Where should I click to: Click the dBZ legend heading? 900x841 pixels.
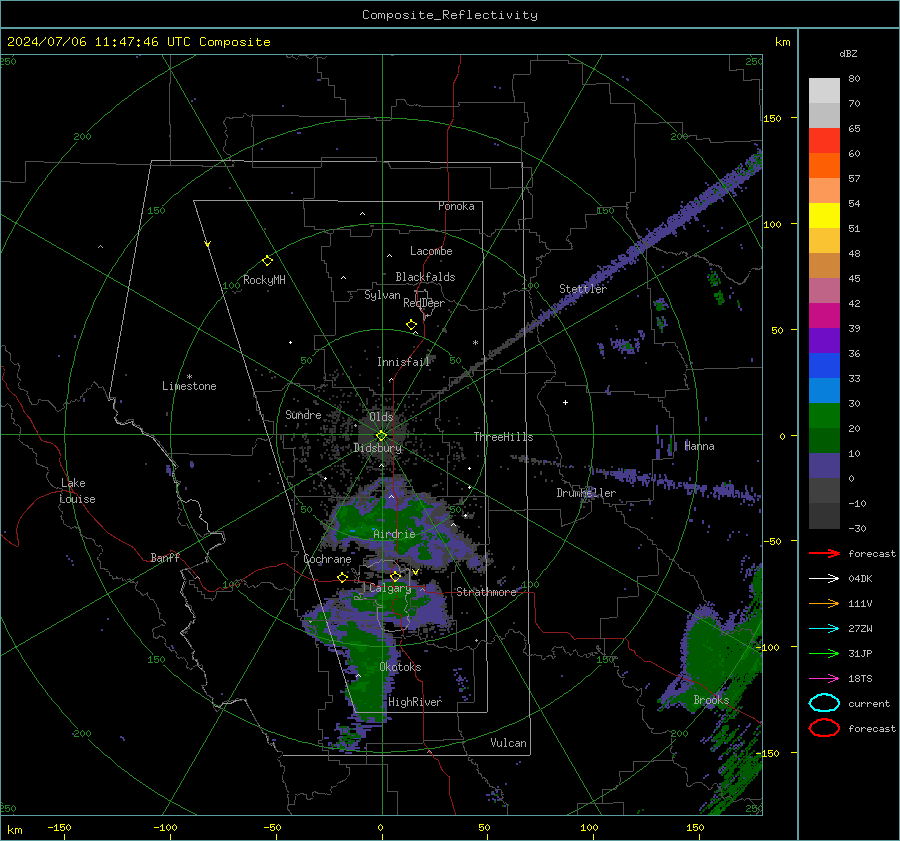[848, 53]
